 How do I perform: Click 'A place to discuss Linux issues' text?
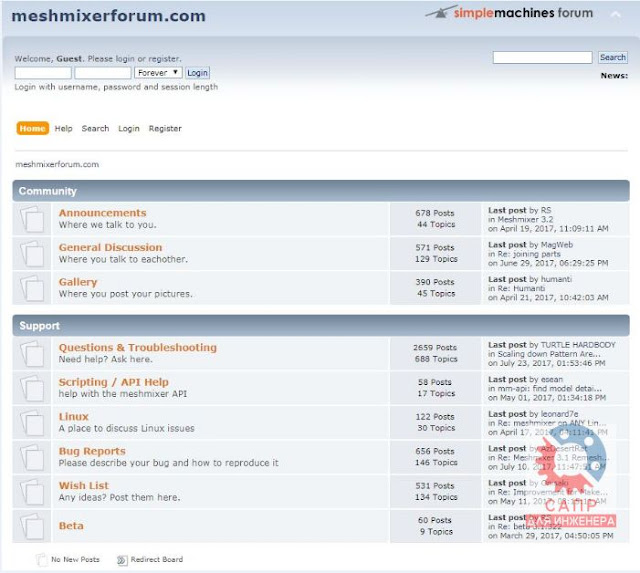[127, 429]
